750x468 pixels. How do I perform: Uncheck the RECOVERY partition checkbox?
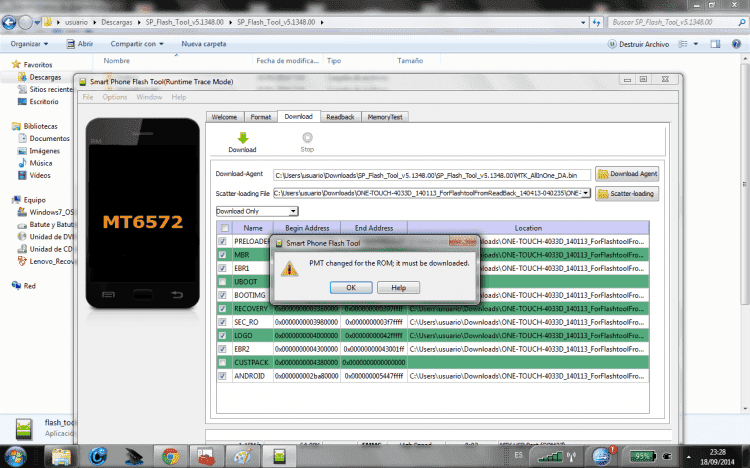pyautogui.click(x=222, y=309)
